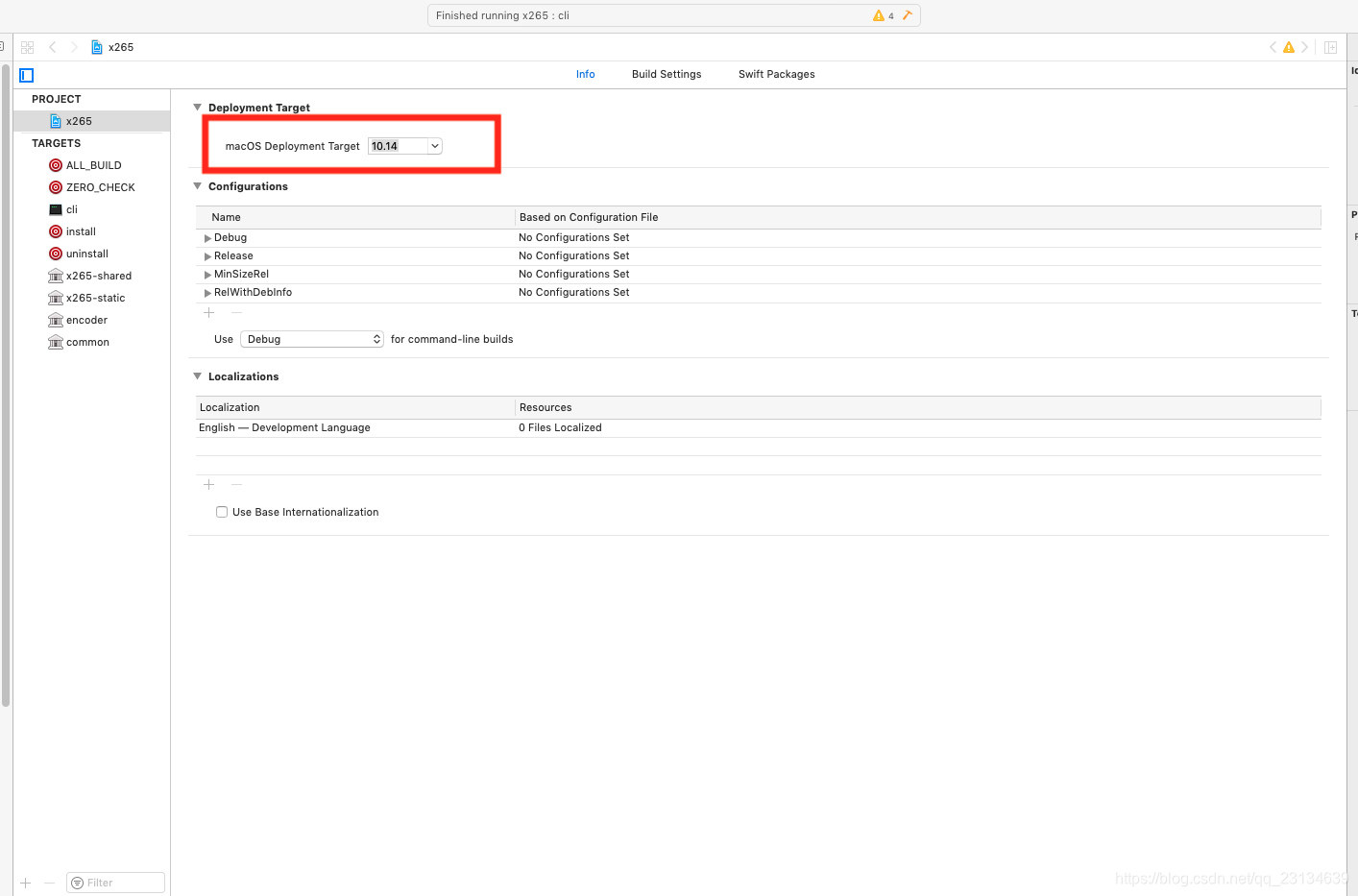
Task: Expand the Release configuration row
Action: pos(207,256)
